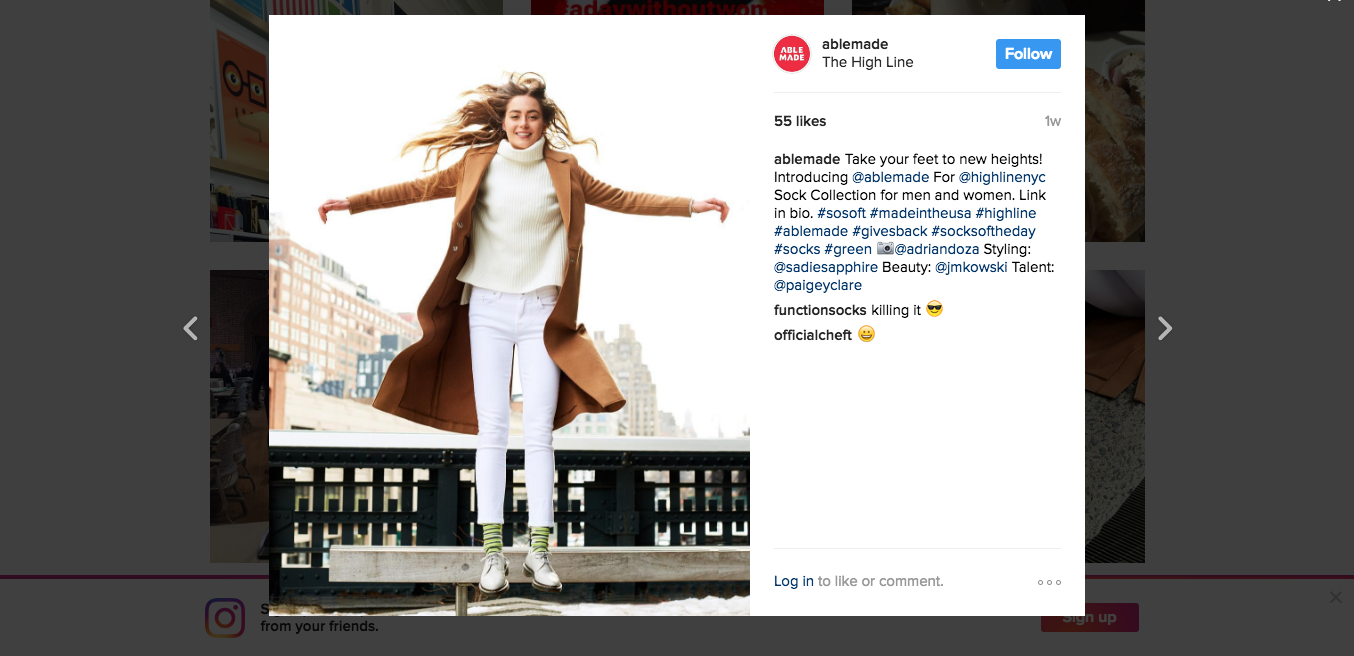
Task: Click the Sign up button in banner
Action: pos(1090,617)
